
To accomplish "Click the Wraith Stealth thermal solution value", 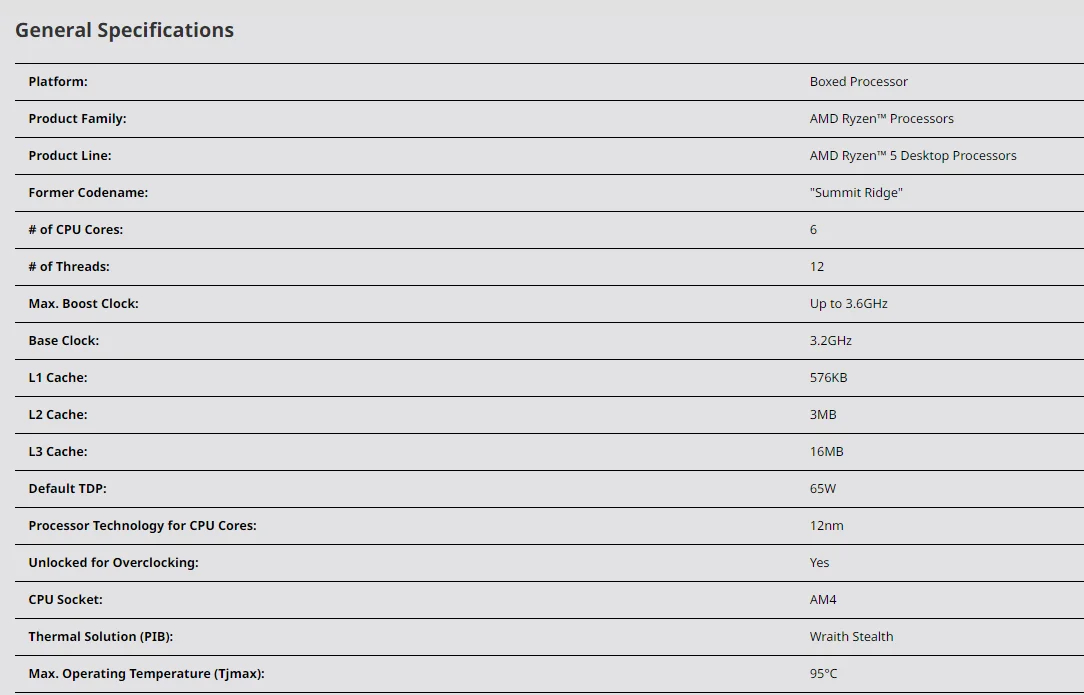I will (851, 637).
